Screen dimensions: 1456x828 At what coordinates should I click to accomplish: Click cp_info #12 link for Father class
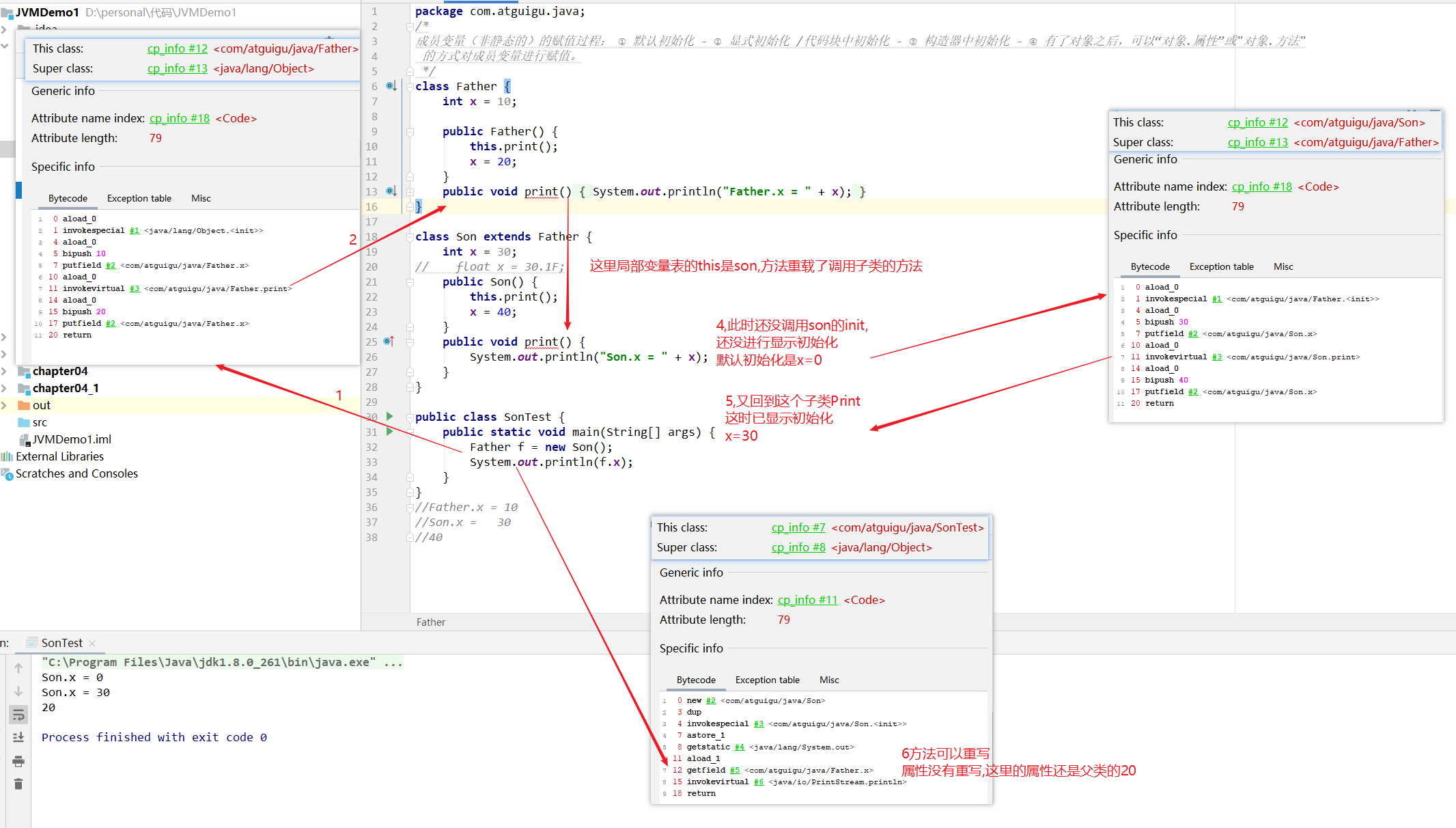(177, 49)
